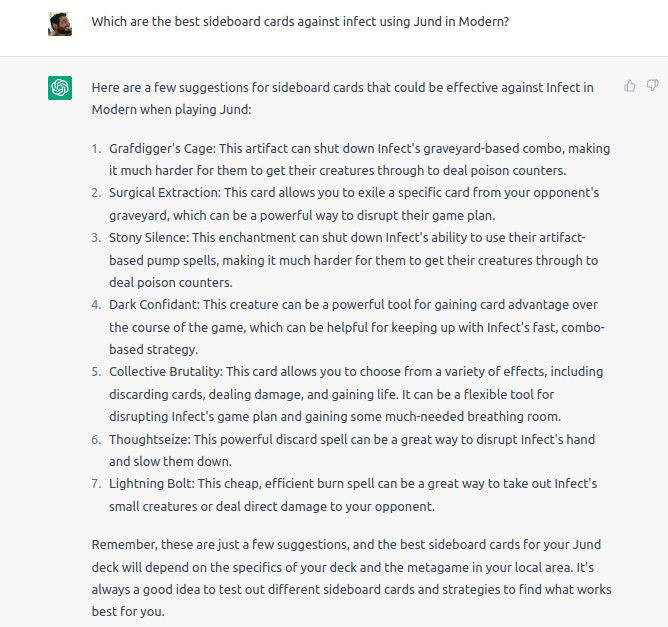
Task: Click the thumbs up feedback icon
Action: [x=629, y=86]
